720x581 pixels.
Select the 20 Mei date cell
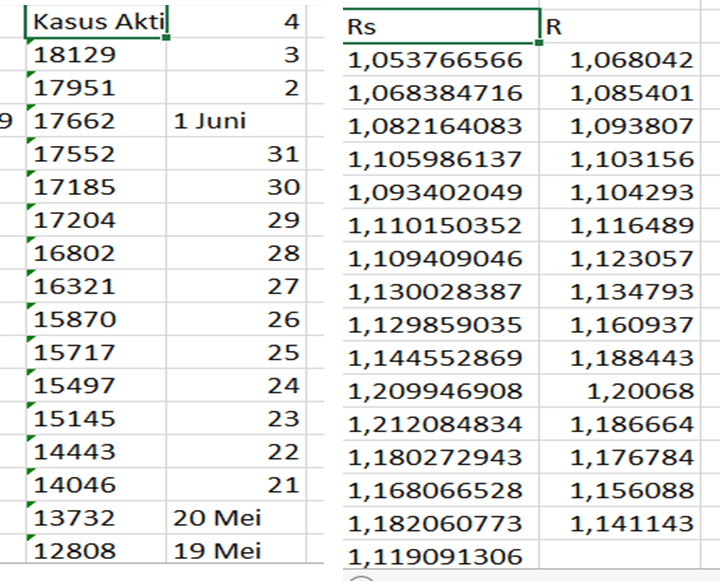tap(234, 518)
